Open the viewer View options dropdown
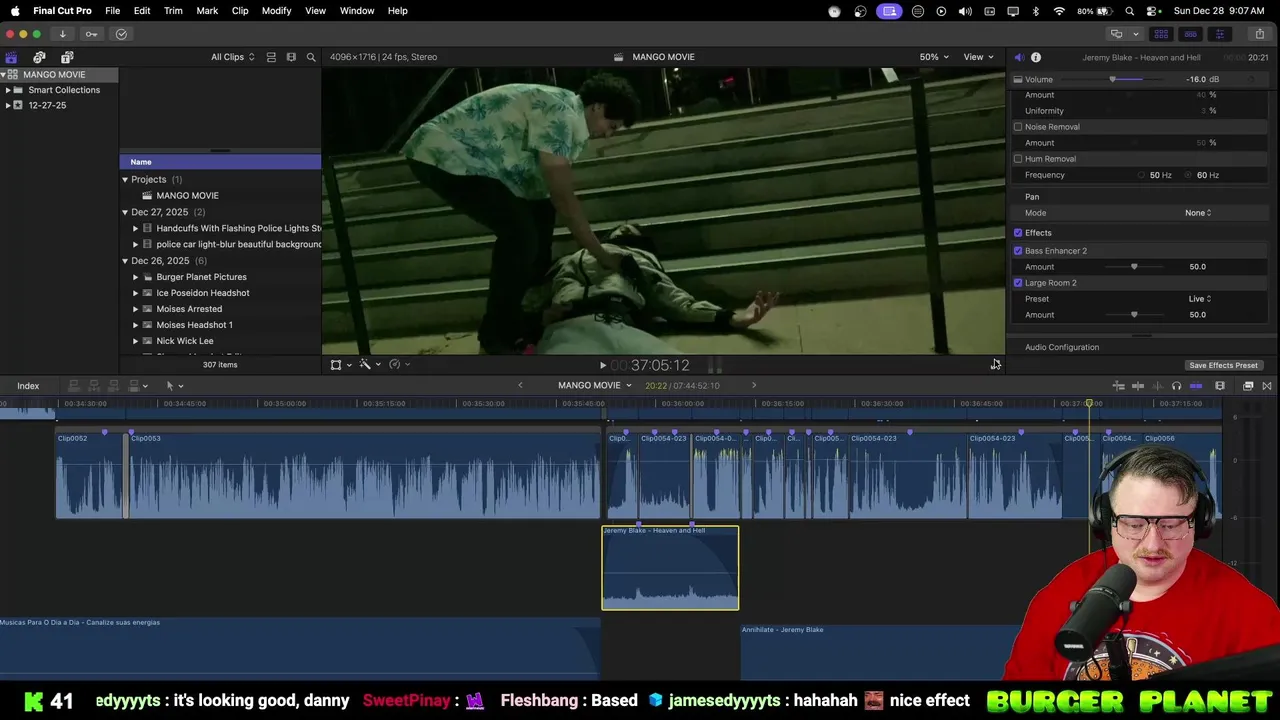Viewport: 1280px width, 720px height. tap(978, 57)
